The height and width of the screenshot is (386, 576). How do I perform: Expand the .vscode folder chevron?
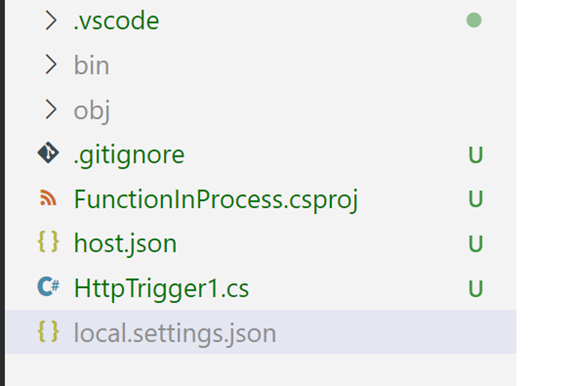(51, 20)
